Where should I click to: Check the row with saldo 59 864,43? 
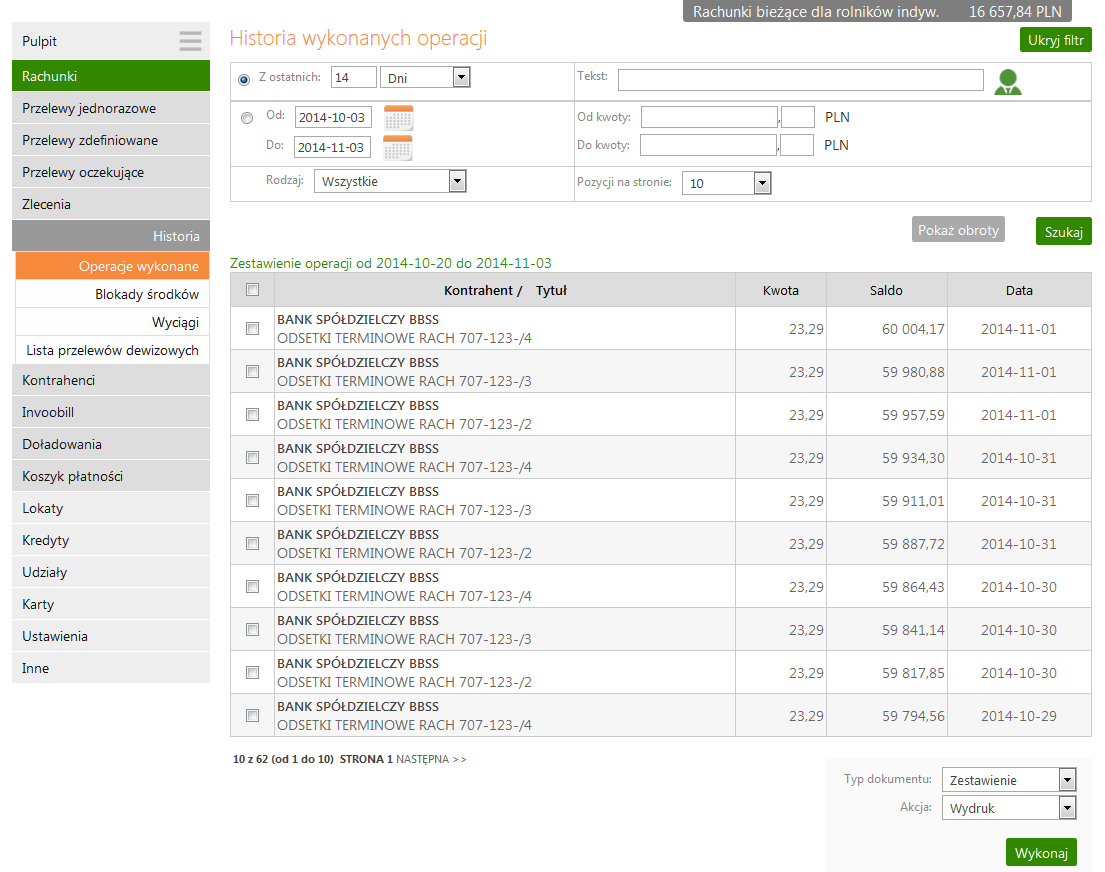252,587
